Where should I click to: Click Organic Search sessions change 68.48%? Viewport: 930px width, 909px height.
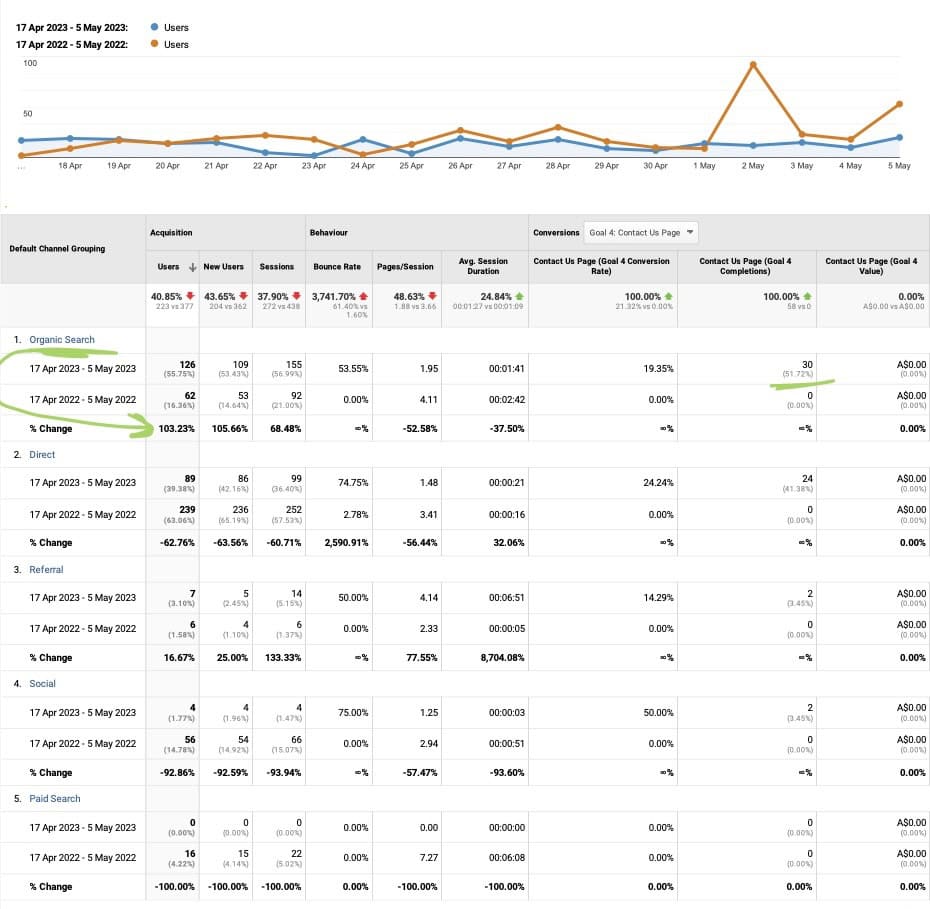click(285, 429)
